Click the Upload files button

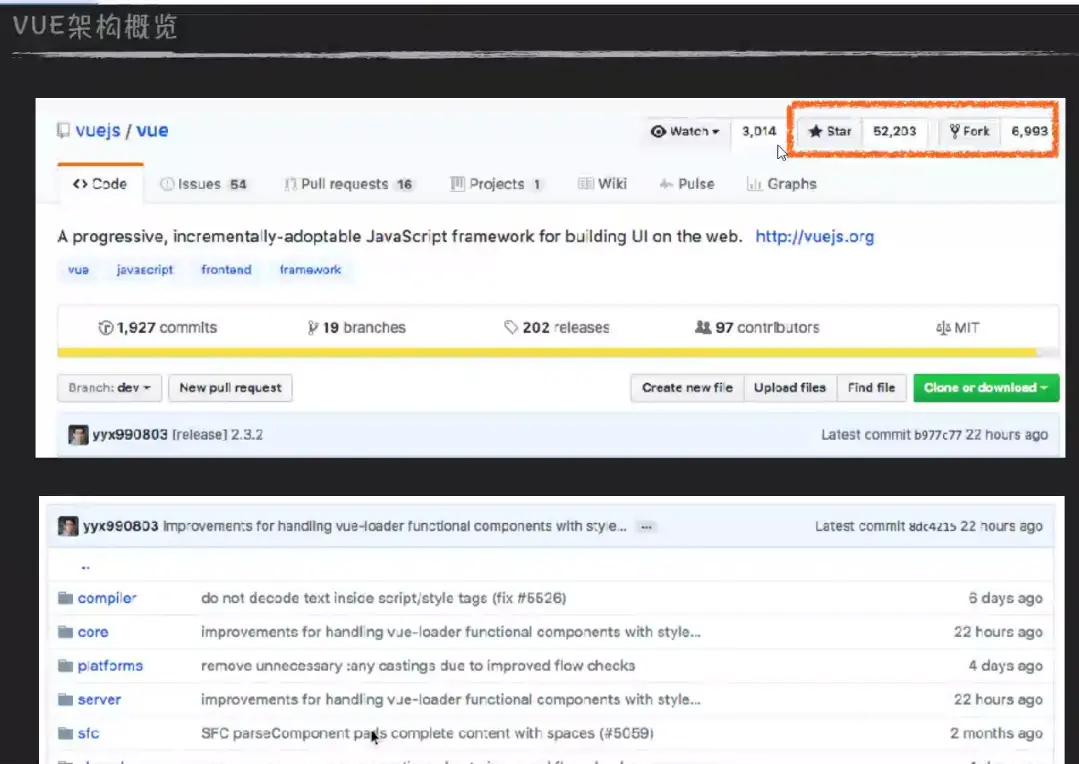pos(790,388)
